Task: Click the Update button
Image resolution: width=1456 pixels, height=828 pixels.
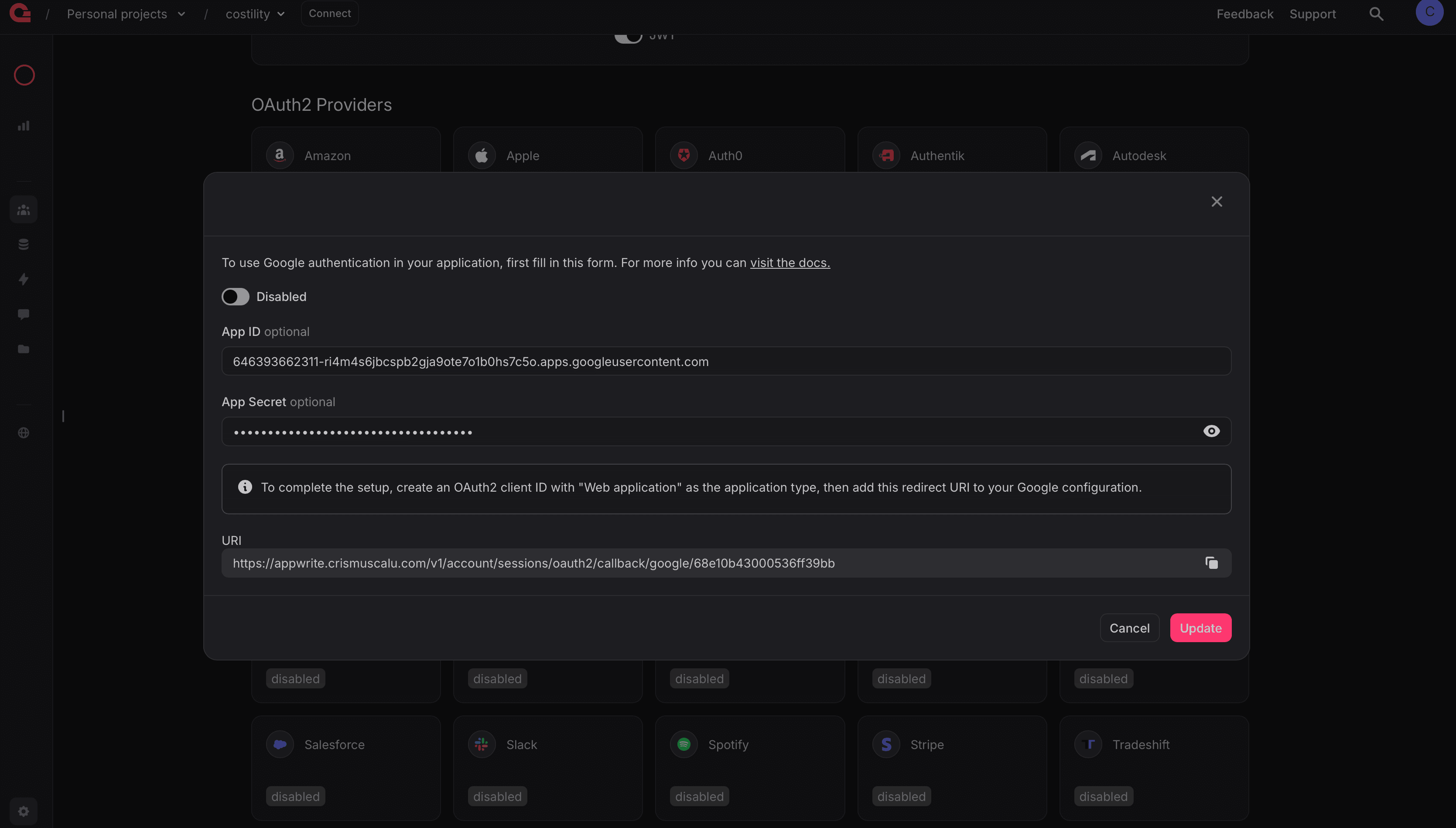Action: coord(1200,628)
